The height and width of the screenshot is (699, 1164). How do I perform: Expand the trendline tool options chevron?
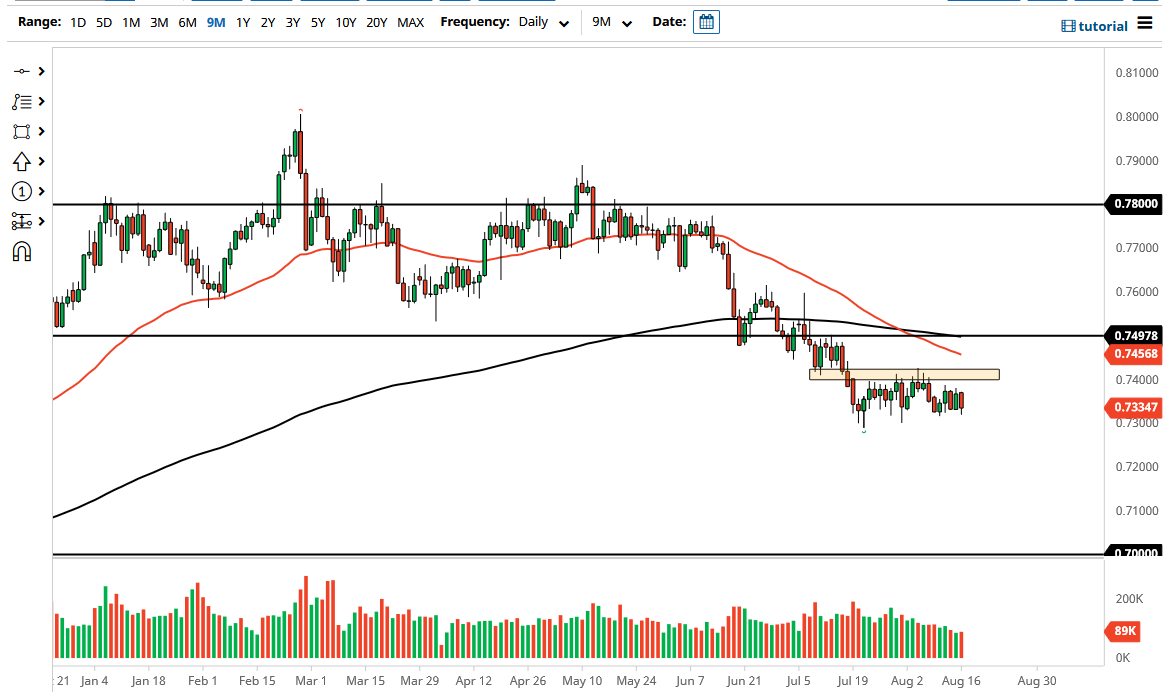pos(39,71)
